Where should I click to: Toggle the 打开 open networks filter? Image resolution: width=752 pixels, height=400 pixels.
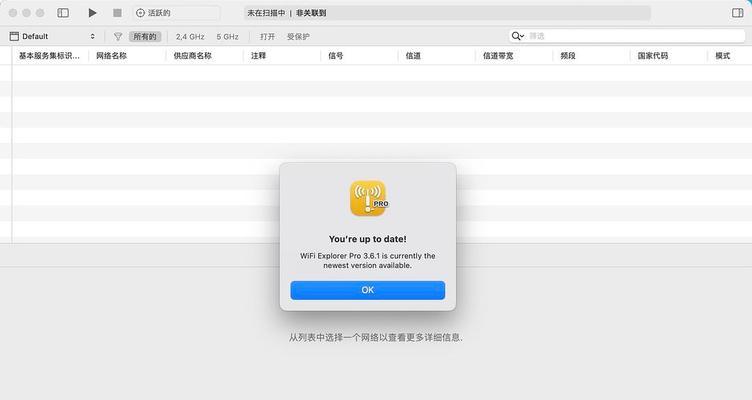click(x=267, y=36)
